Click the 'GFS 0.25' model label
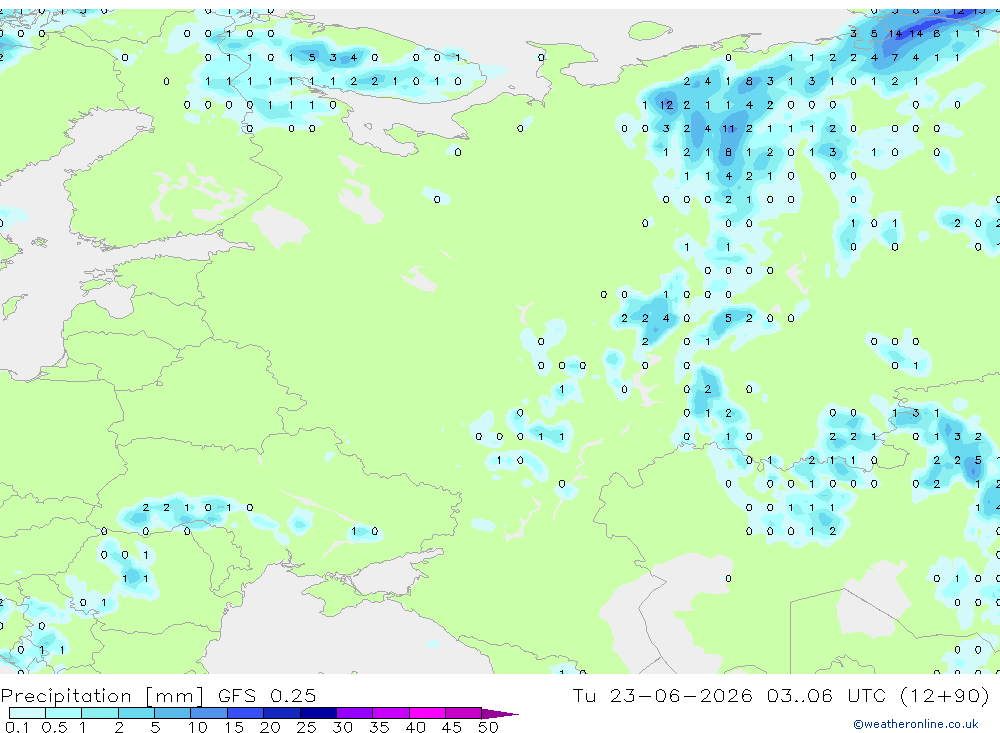Screen dimensions: 1000x733 (267, 695)
